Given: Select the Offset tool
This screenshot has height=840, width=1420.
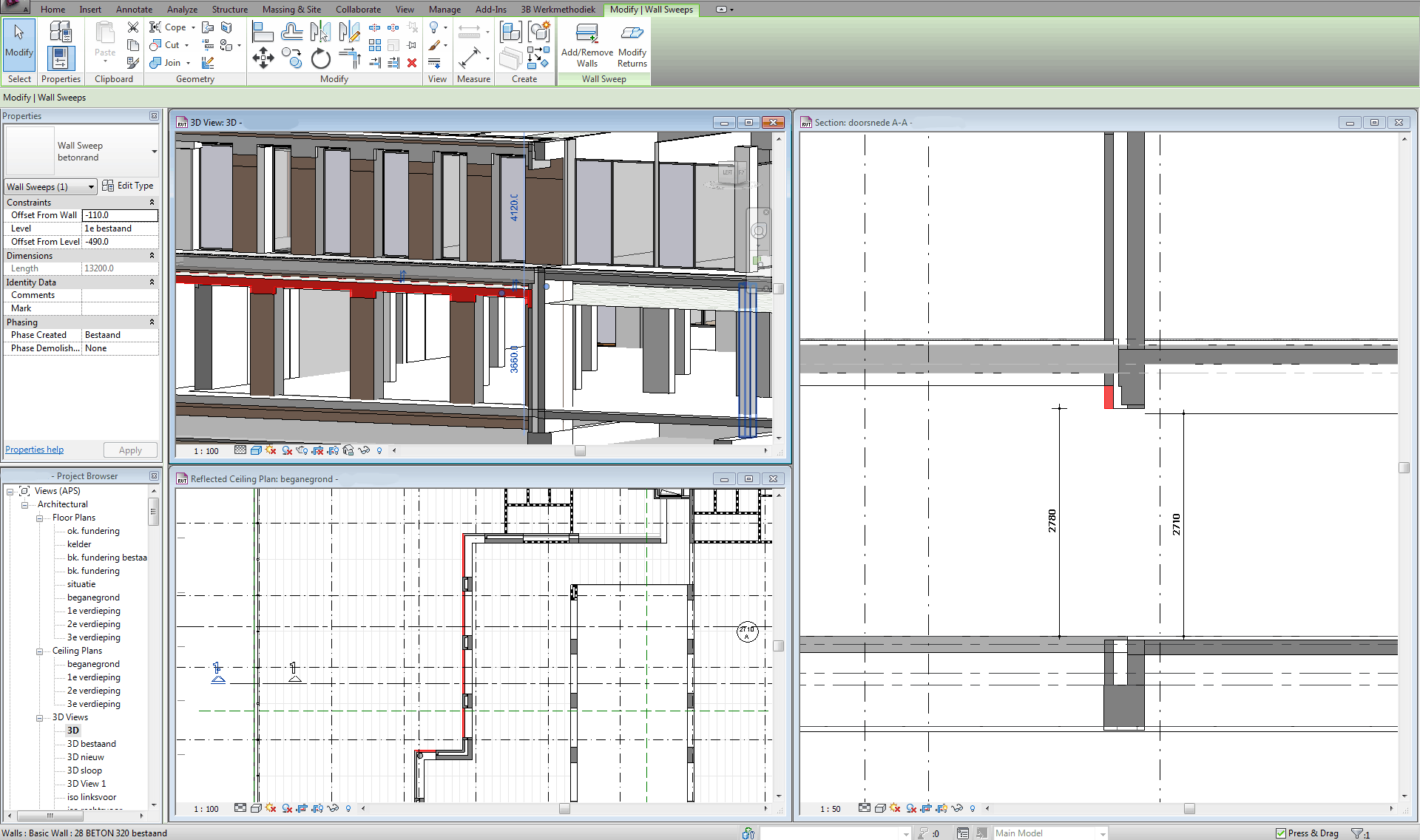Looking at the screenshot, I should (x=292, y=31).
